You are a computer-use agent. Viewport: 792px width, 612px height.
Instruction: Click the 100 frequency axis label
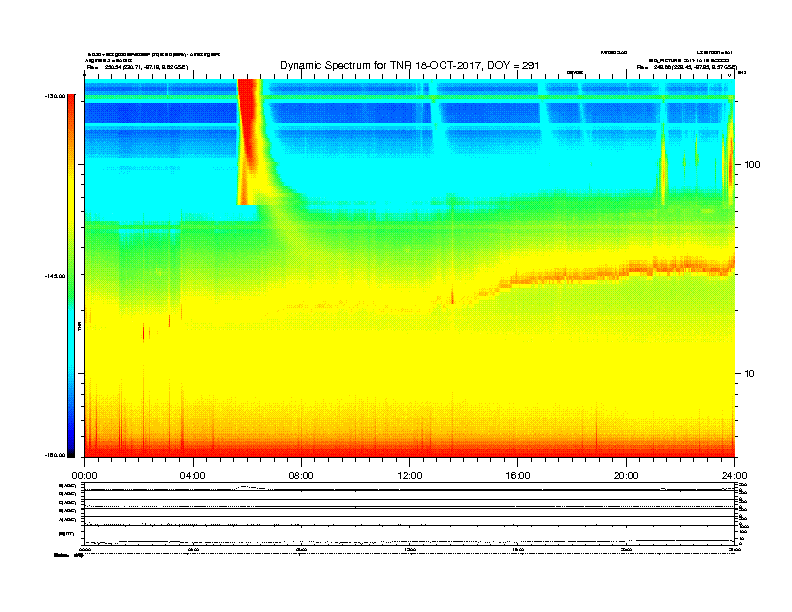coord(752,165)
